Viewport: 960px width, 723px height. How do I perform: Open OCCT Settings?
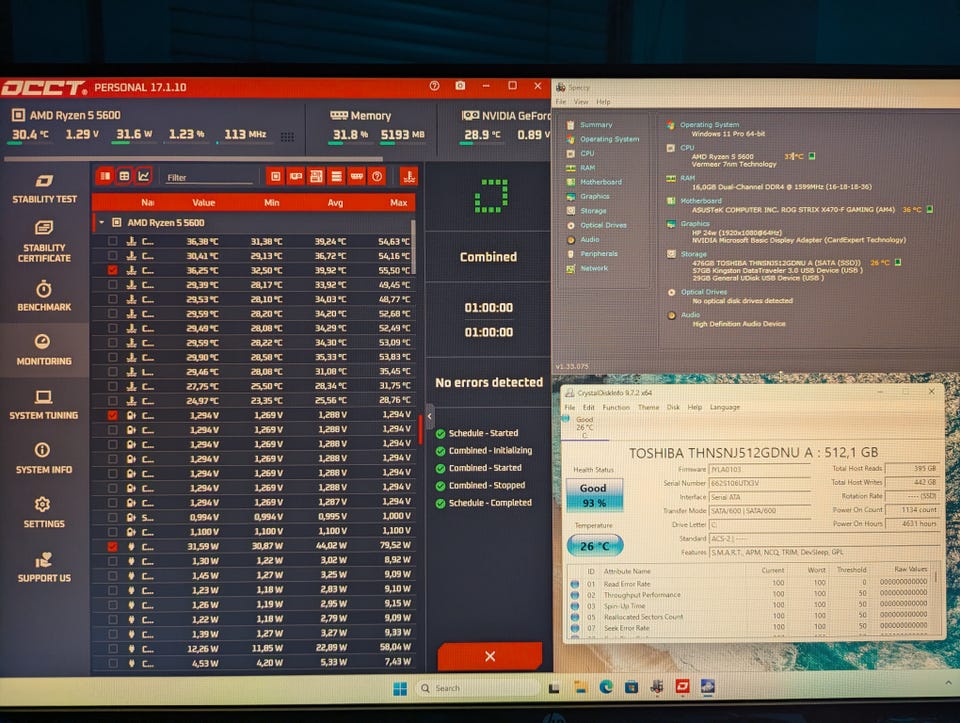click(44, 512)
